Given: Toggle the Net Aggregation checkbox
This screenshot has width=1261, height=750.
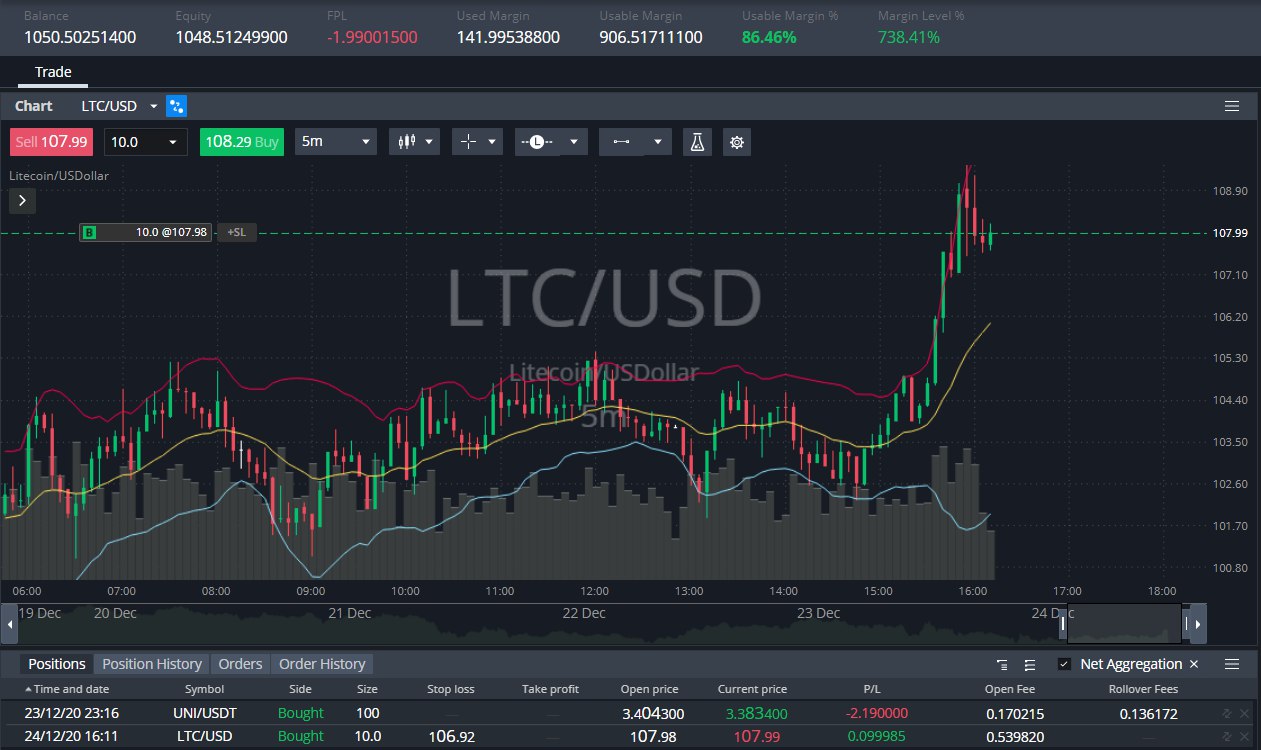Looking at the screenshot, I should coord(1064,664).
